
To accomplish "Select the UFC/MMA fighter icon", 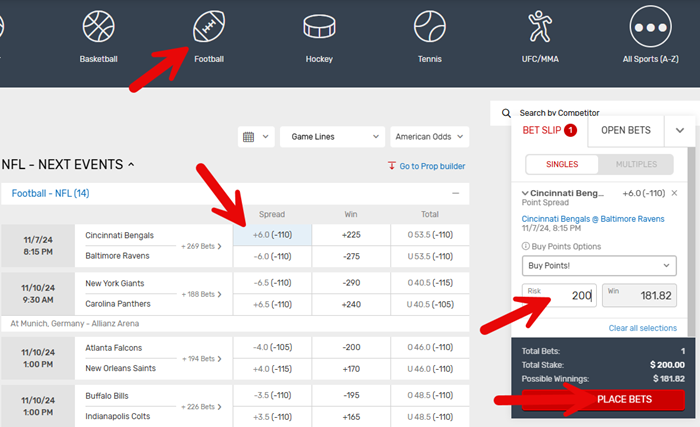I will click(539, 29).
